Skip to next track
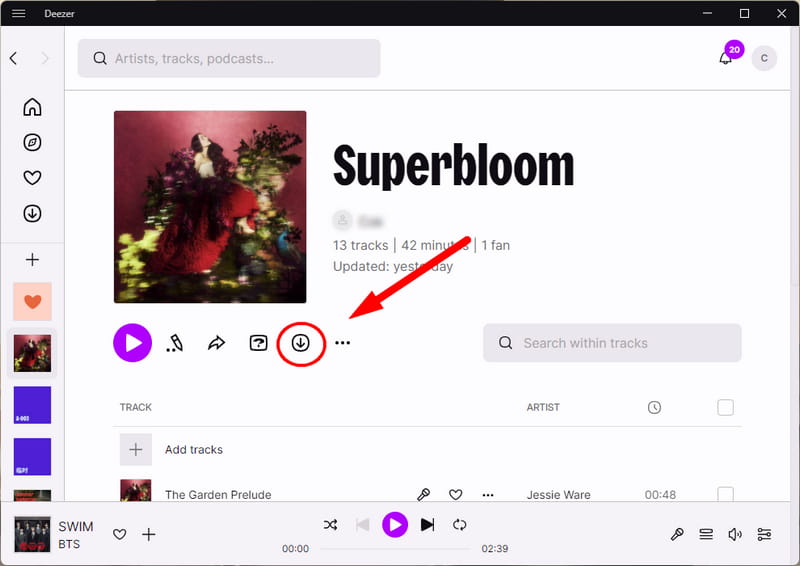Image resolution: width=800 pixels, height=566 pixels. pyautogui.click(x=428, y=525)
